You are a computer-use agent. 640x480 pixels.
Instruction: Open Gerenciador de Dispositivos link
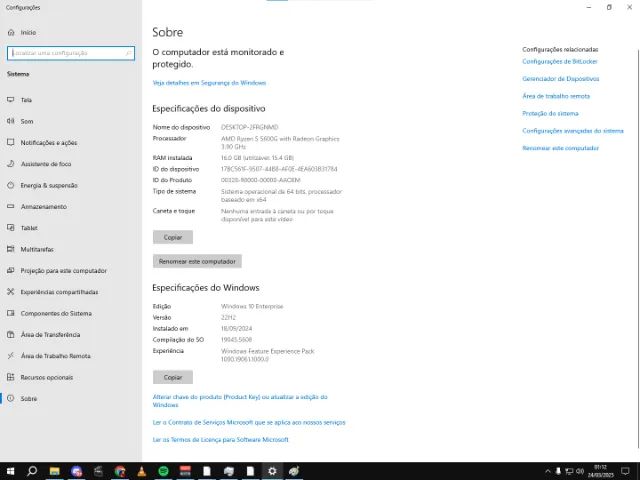(561, 79)
